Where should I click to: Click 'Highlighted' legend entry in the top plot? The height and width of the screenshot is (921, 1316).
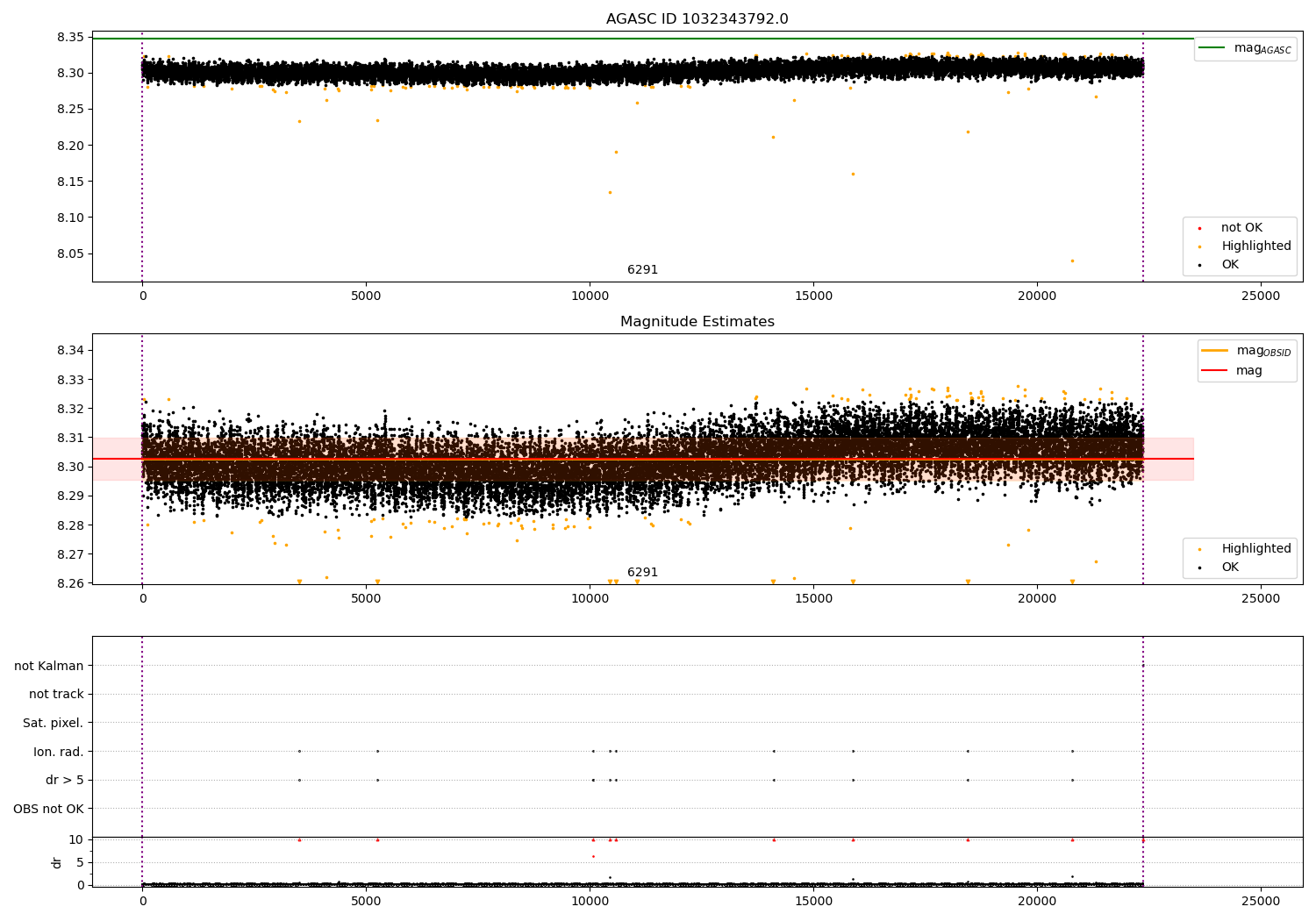click(x=1244, y=246)
